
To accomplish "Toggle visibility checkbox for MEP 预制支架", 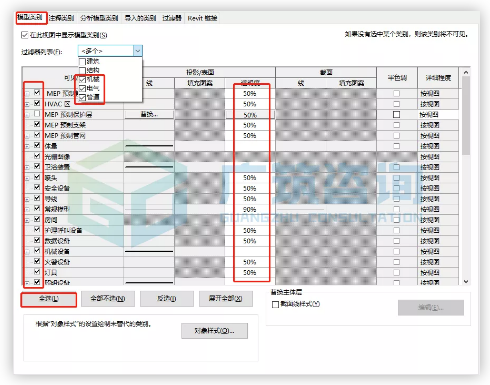I will tap(37, 124).
